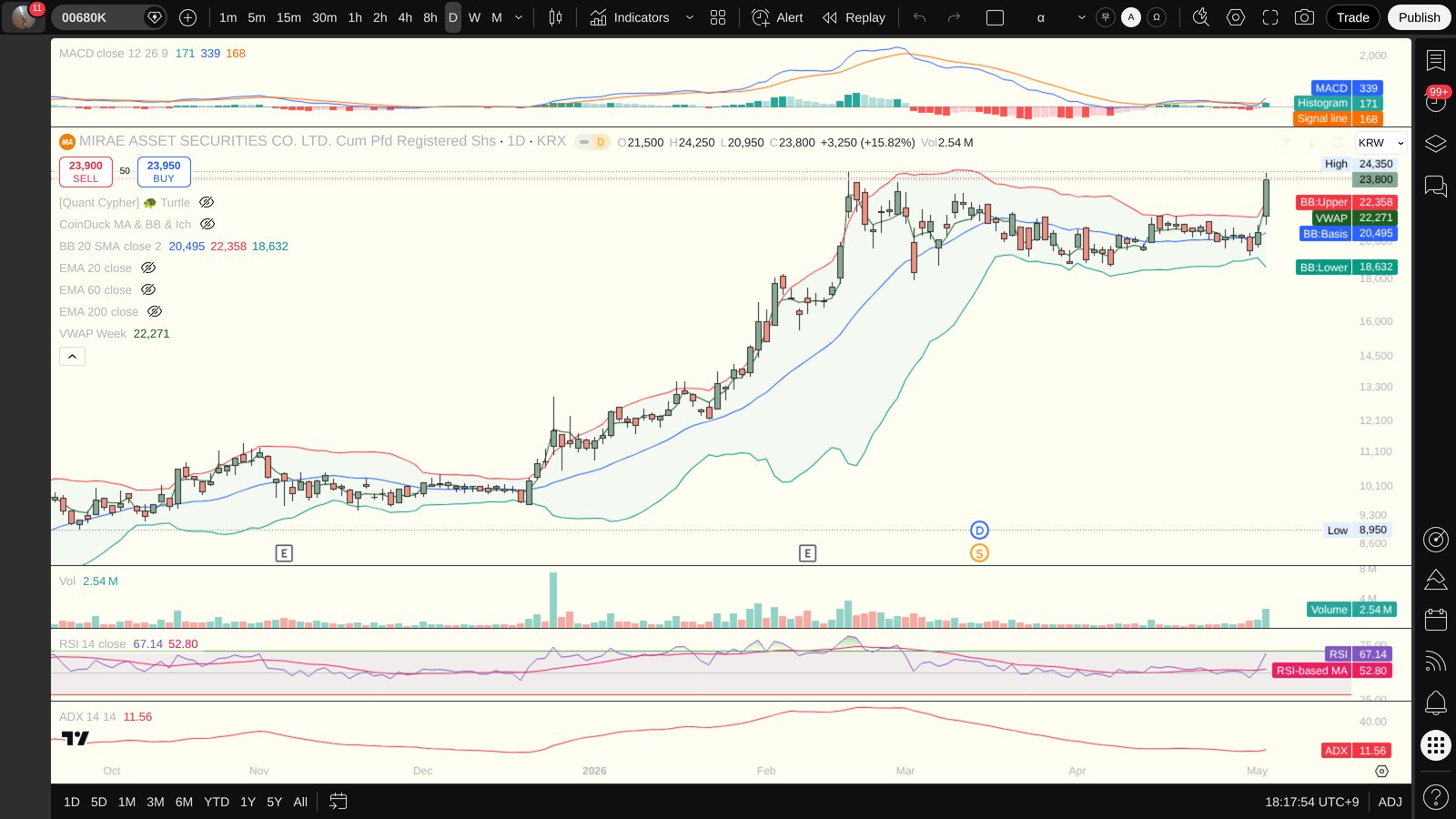Switch to the 15m timeframe

[288, 17]
